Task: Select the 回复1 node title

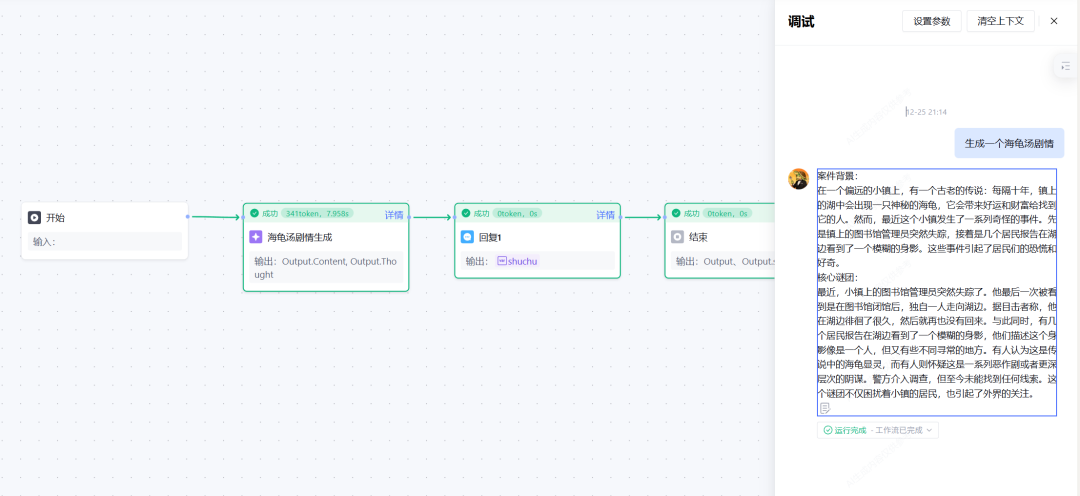Action: 490,237
